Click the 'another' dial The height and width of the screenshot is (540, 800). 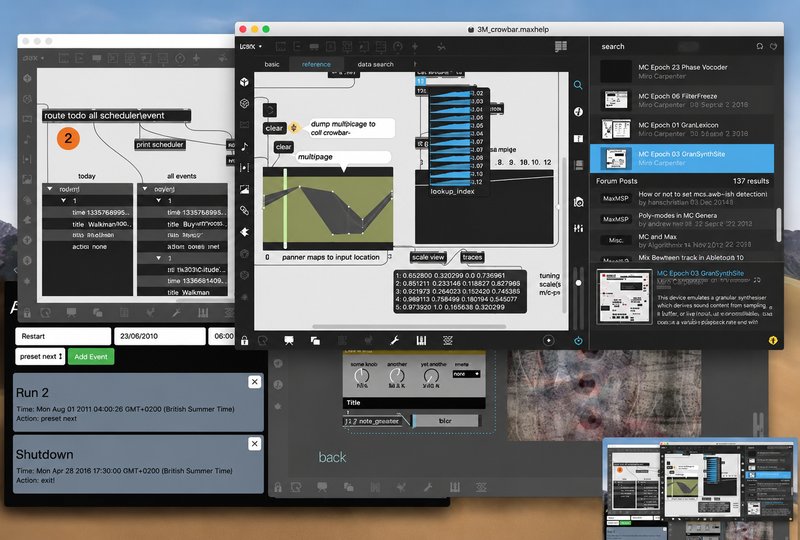pyautogui.click(x=396, y=376)
